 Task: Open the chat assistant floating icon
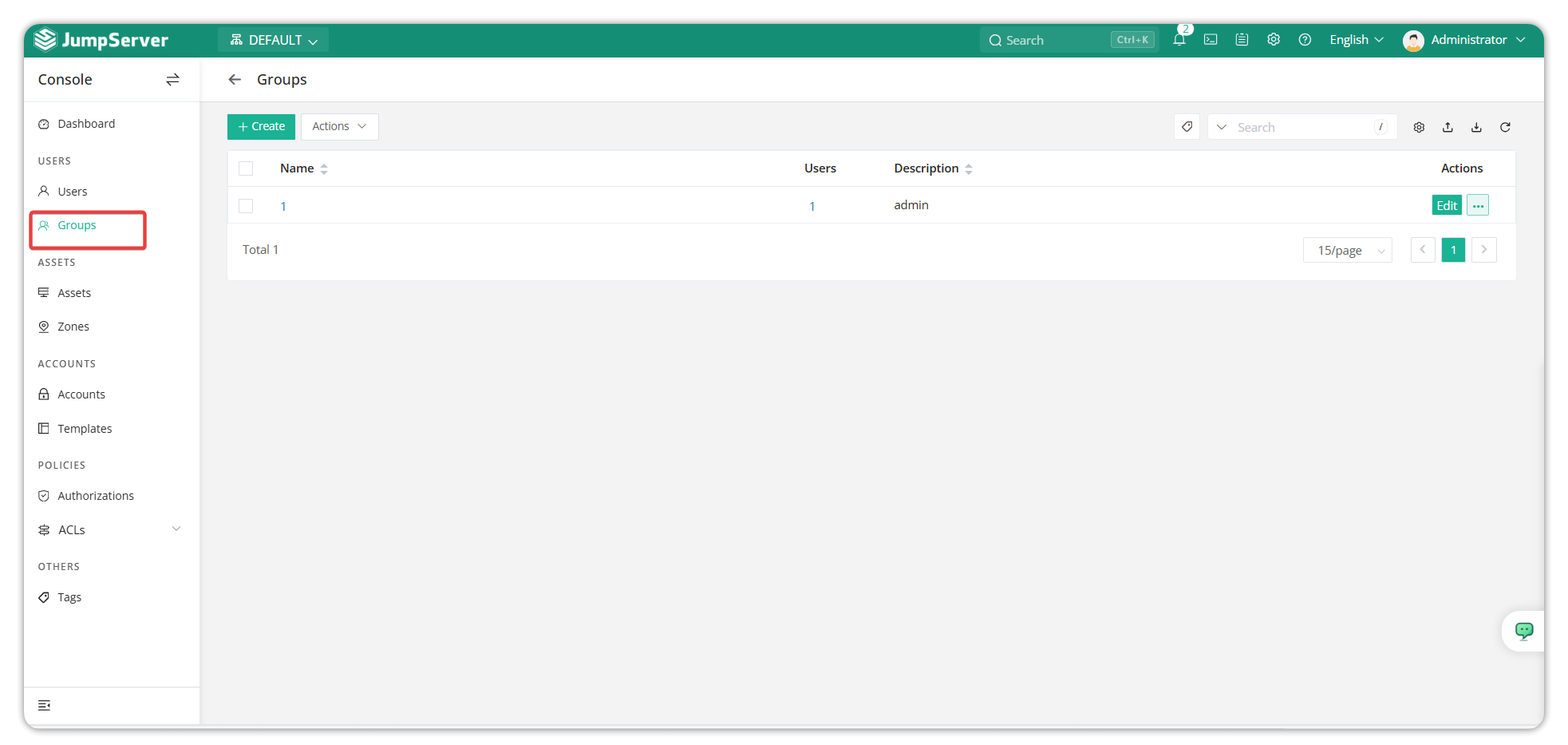[1524, 631]
